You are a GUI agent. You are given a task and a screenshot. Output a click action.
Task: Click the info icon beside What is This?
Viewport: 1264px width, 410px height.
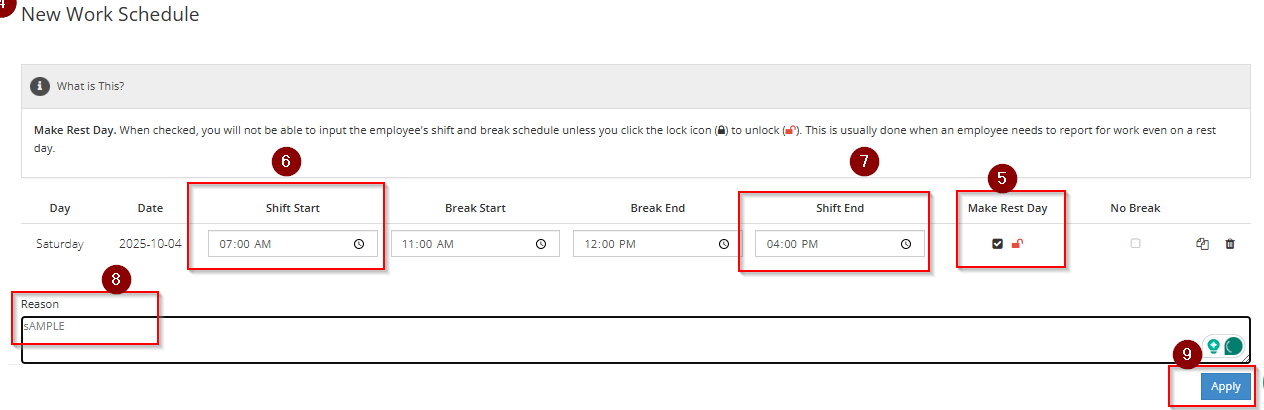point(40,86)
